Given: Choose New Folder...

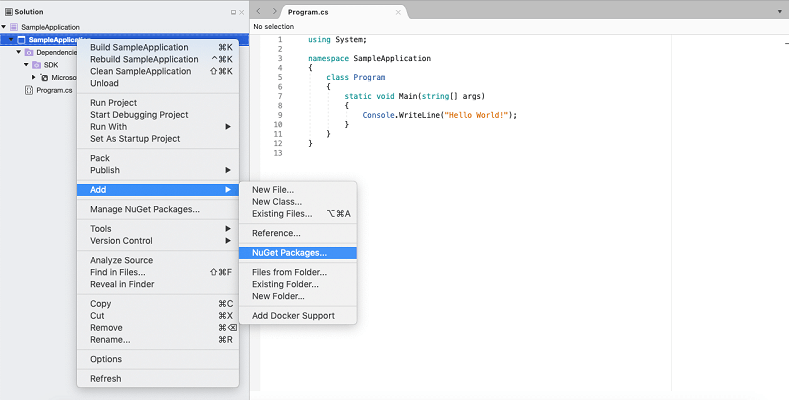Looking at the screenshot, I should click(x=298, y=296).
